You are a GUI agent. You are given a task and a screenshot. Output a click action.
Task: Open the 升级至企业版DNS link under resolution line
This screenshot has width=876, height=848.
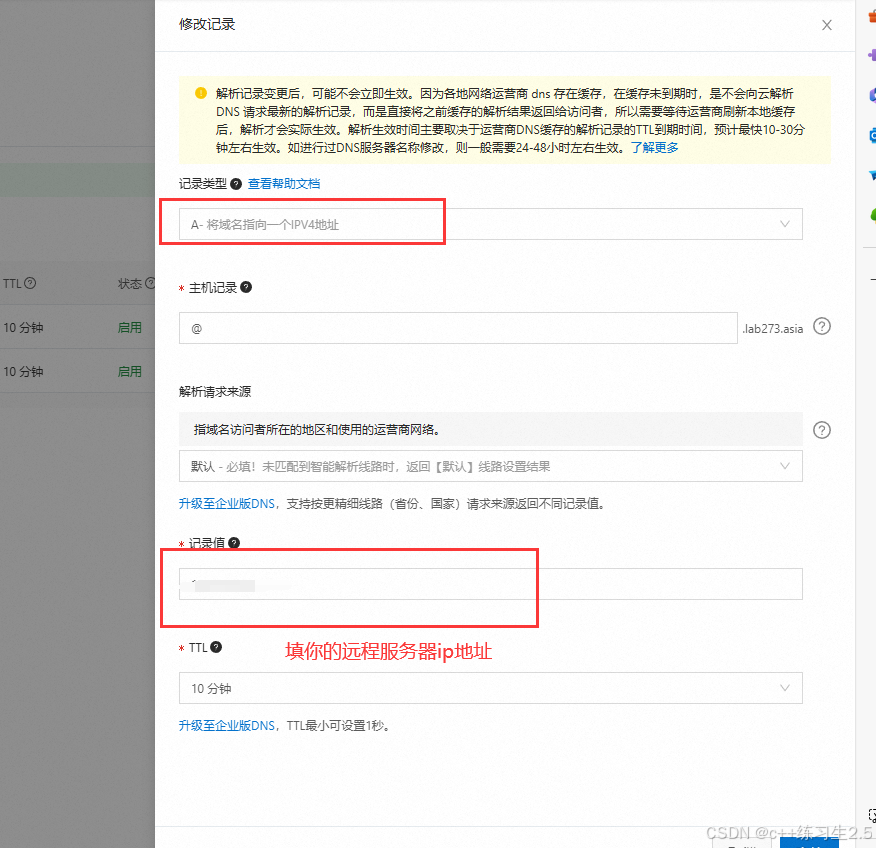click(227, 504)
